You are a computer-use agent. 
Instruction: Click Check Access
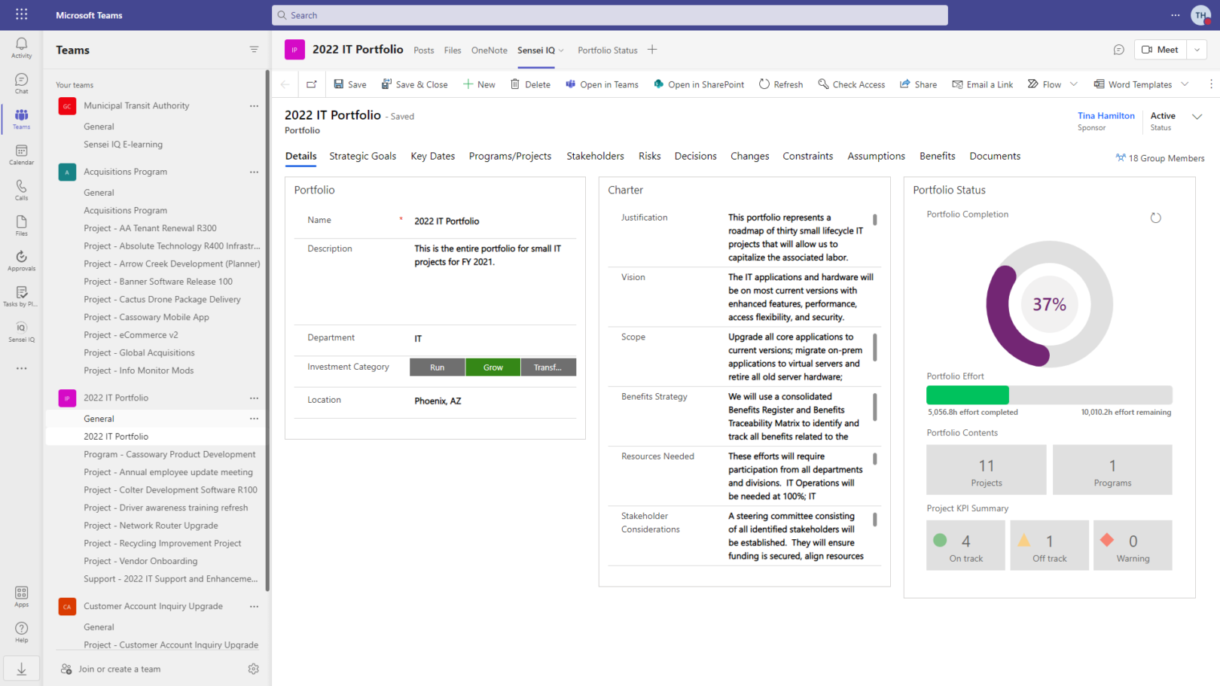851,84
